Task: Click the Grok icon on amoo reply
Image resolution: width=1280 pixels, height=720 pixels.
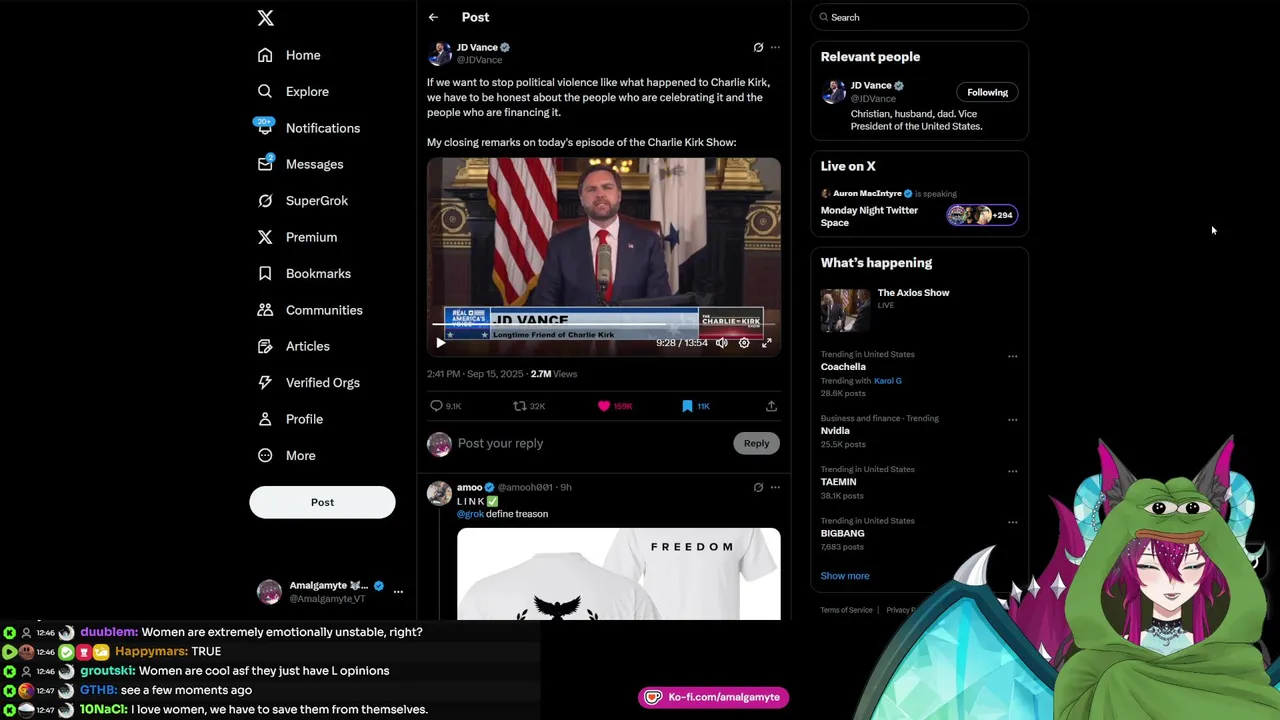Action: [758, 487]
